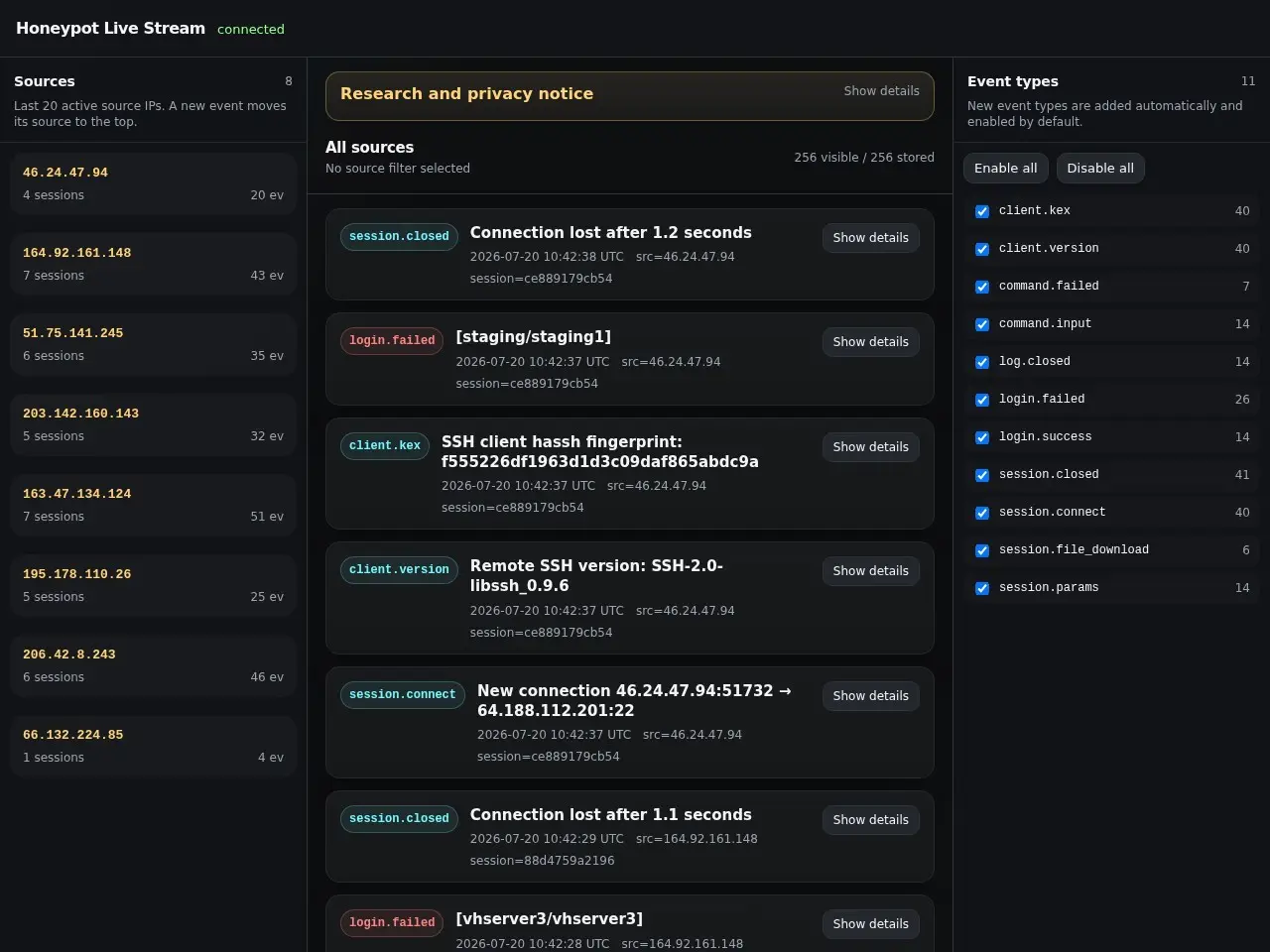Select source IP 66.132.224.85
This screenshot has width=1270, height=952.
pyautogui.click(x=154, y=746)
